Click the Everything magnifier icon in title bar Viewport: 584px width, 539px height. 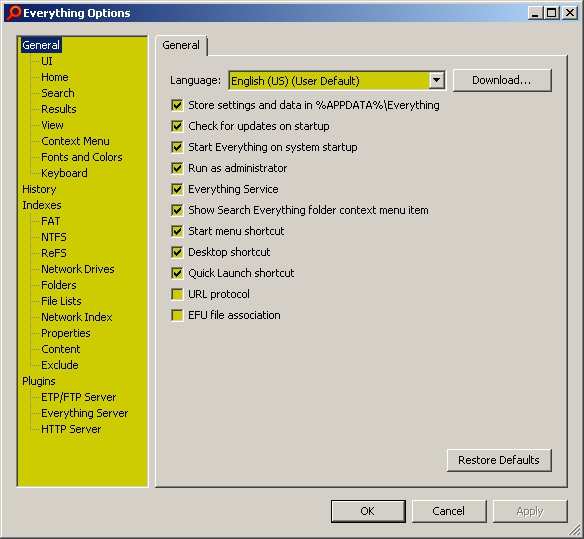14,13
